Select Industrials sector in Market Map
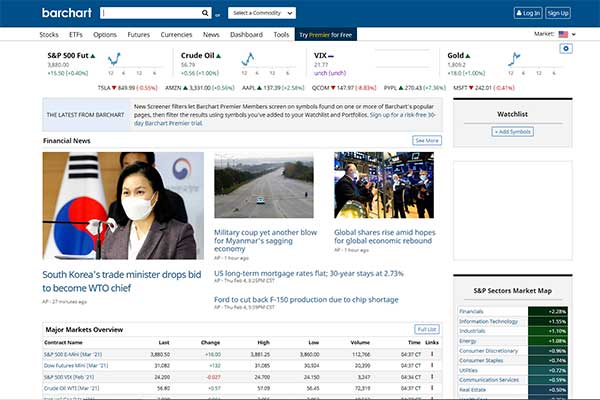 (472, 331)
